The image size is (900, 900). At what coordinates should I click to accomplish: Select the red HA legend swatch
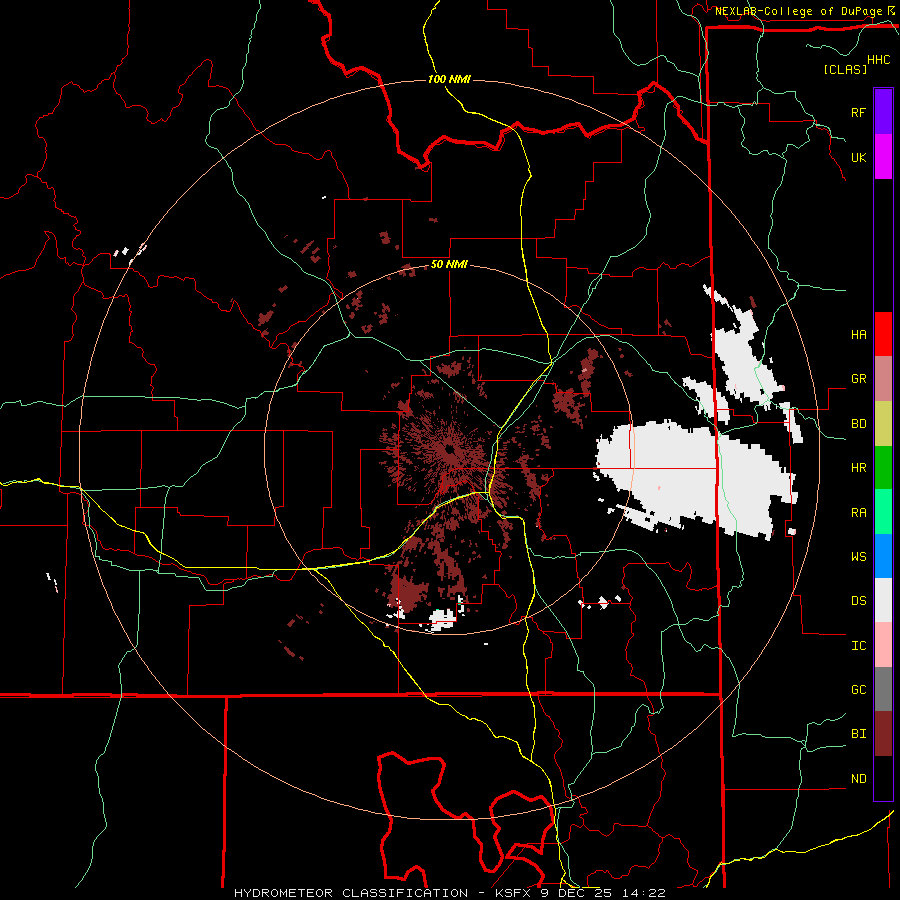coord(883,334)
